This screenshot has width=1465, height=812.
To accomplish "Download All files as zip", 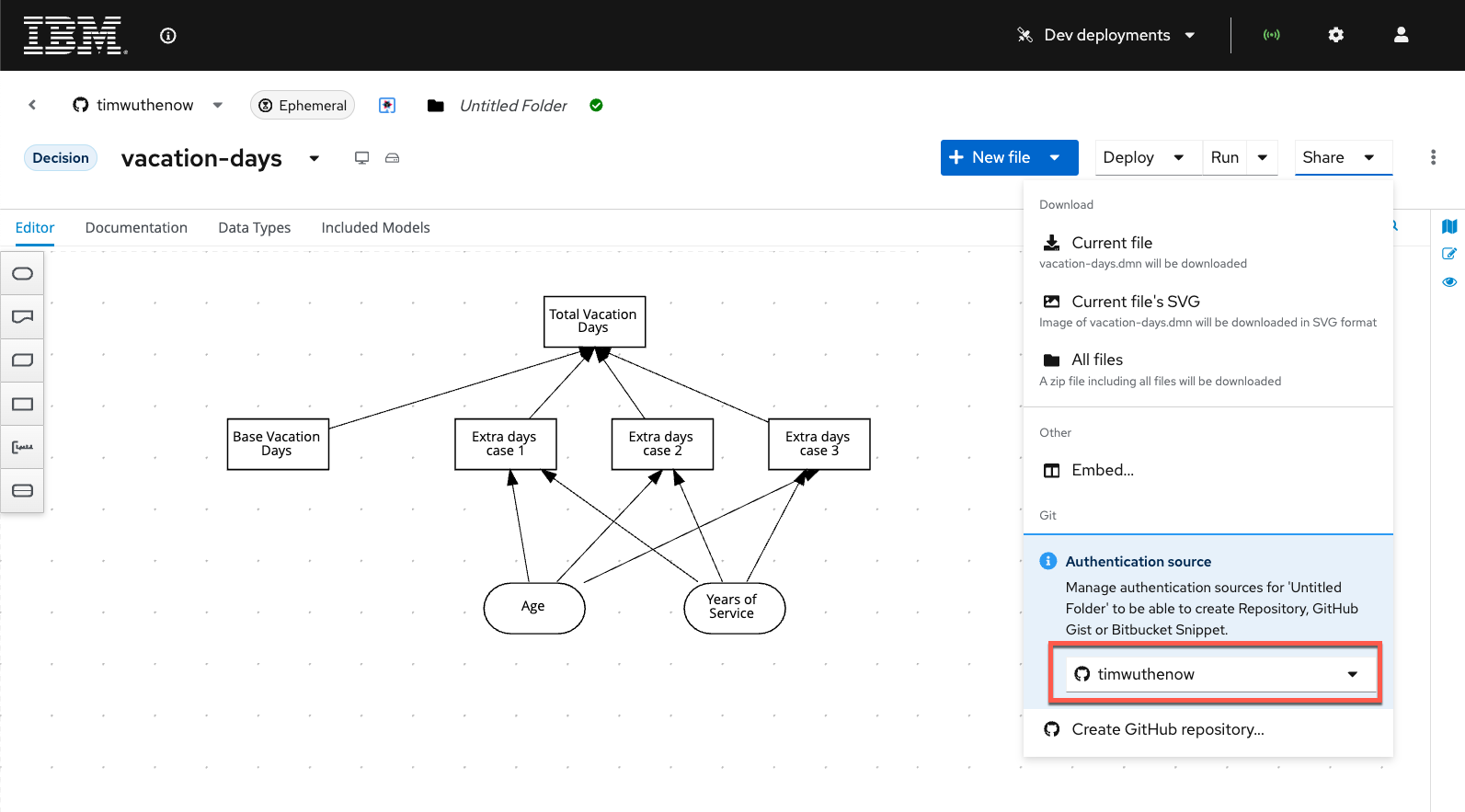I will click(1207, 369).
